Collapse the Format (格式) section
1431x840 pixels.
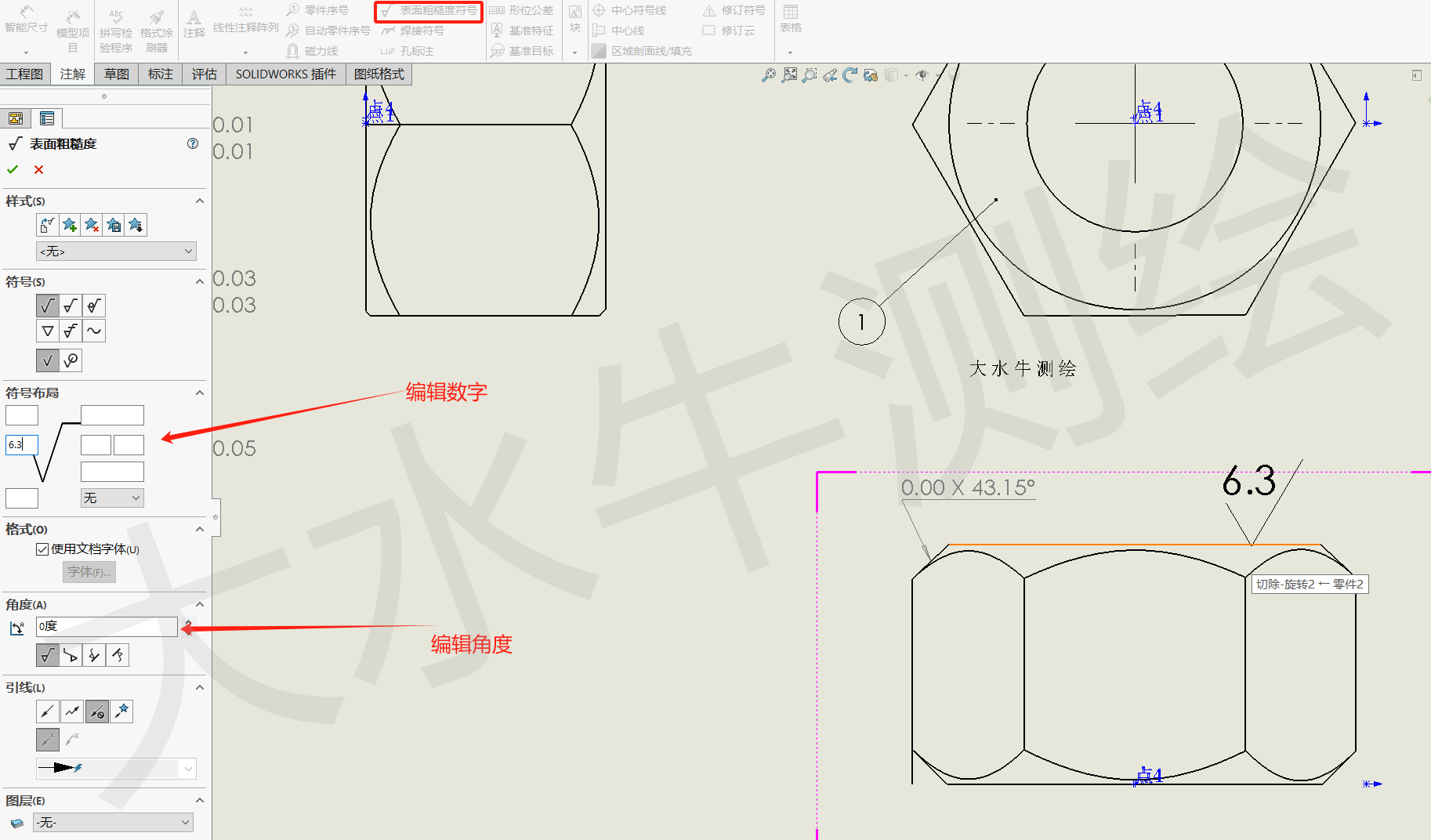200,529
